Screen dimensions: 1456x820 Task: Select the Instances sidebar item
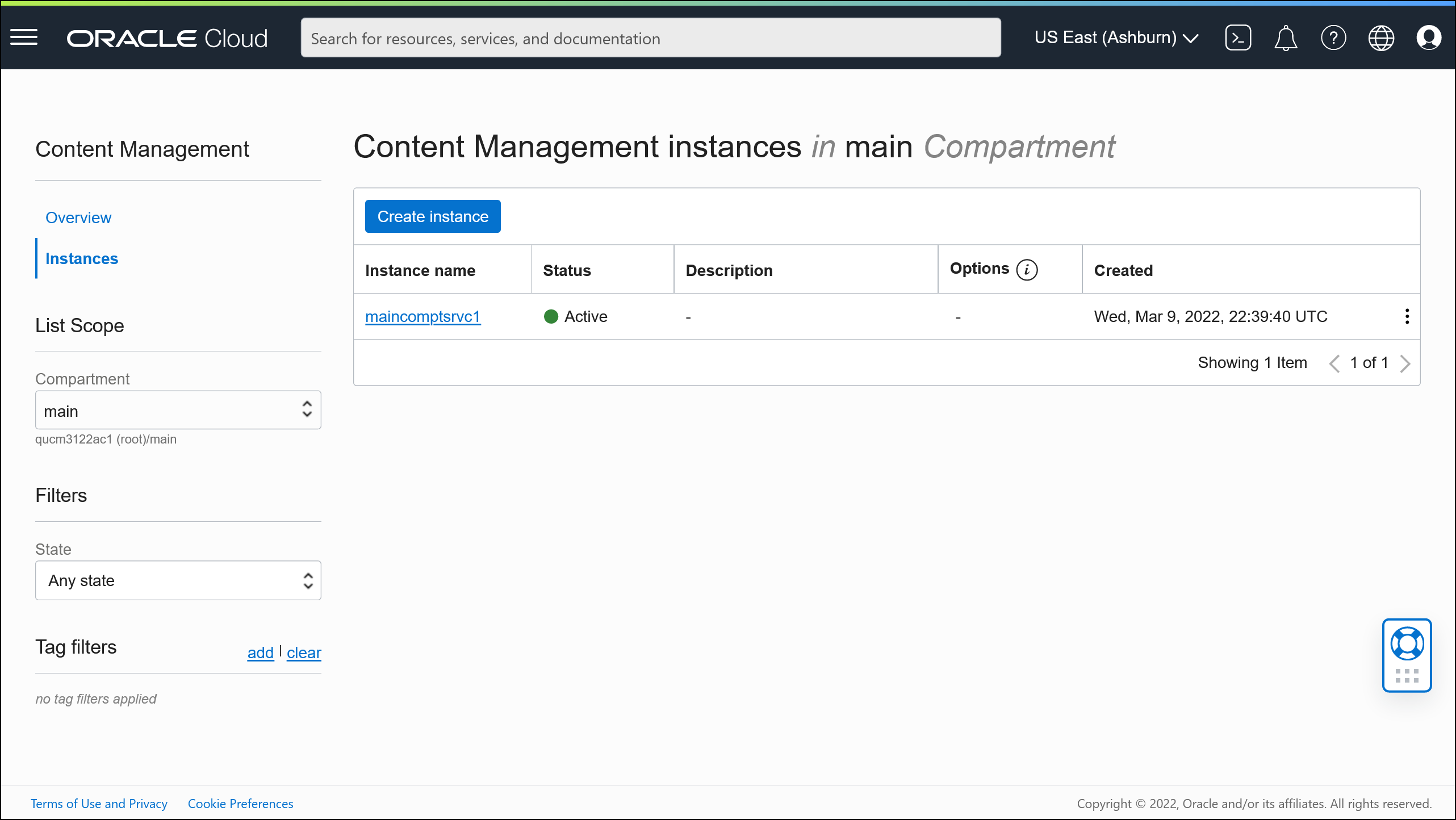point(81,258)
